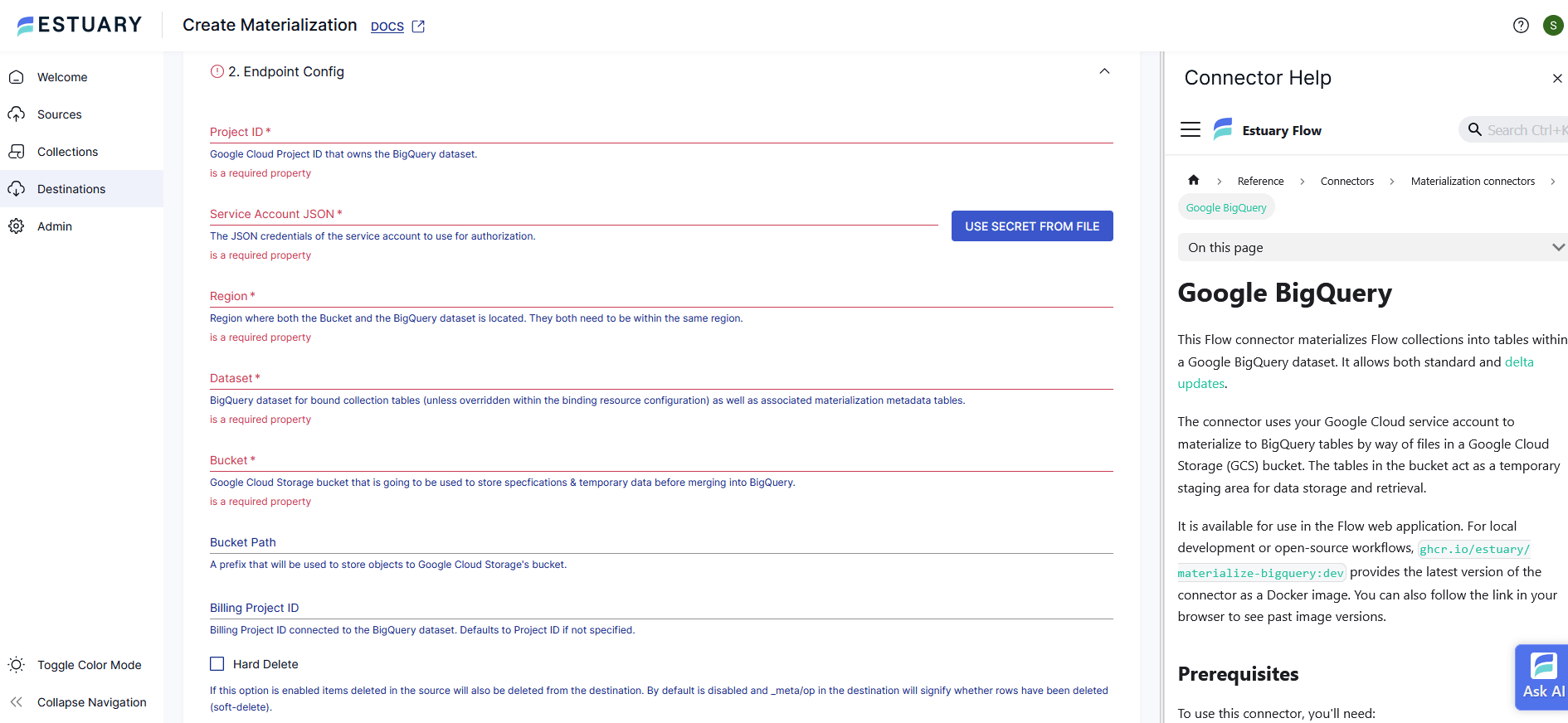Focus the Region input field
1568x723 pixels.
pos(661,296)
